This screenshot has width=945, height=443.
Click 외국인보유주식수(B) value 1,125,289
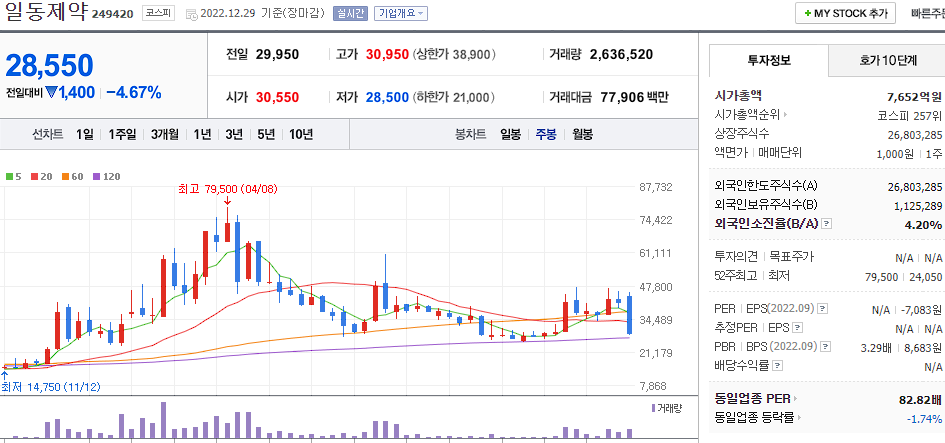click(918, 206)
